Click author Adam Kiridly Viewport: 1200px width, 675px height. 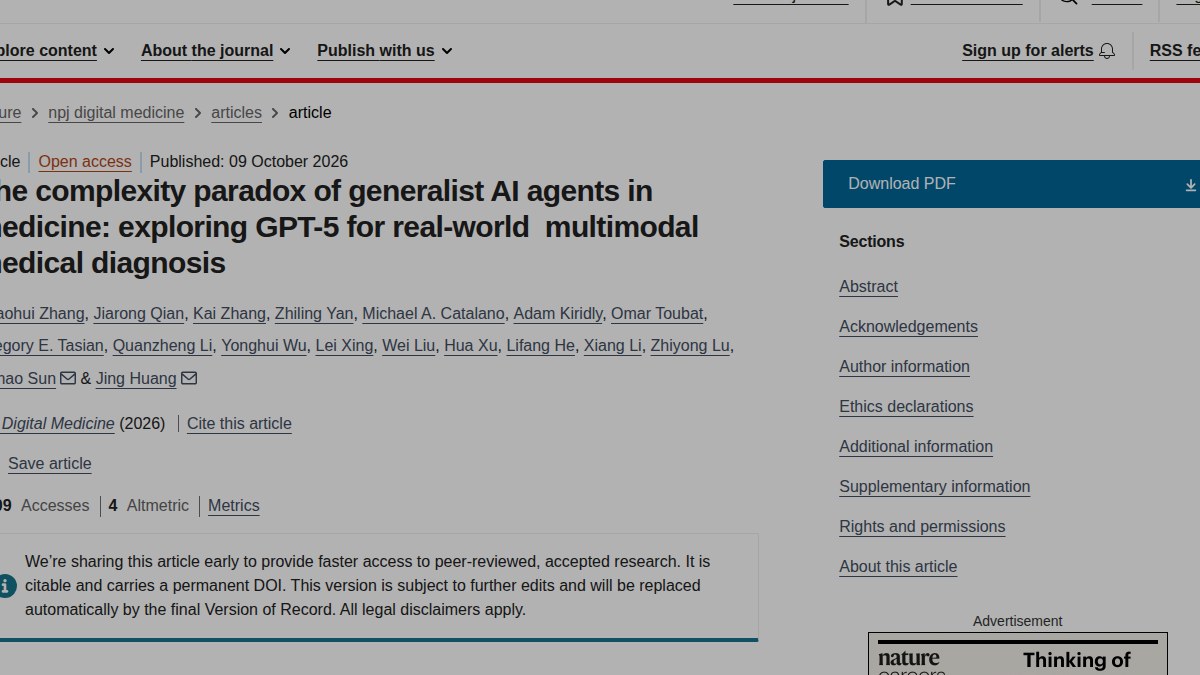pos(558,314)
